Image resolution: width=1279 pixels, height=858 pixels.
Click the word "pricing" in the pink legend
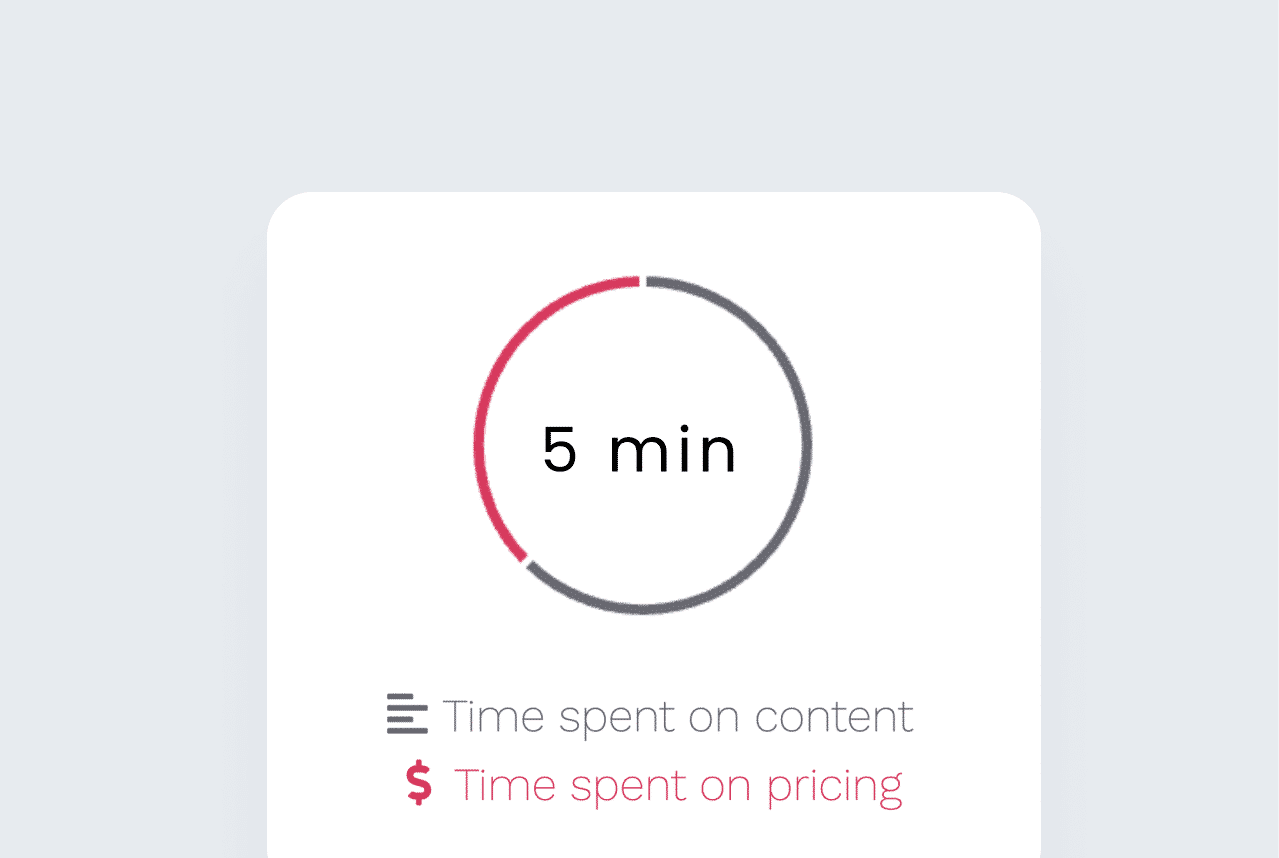[x=834, y=788]
